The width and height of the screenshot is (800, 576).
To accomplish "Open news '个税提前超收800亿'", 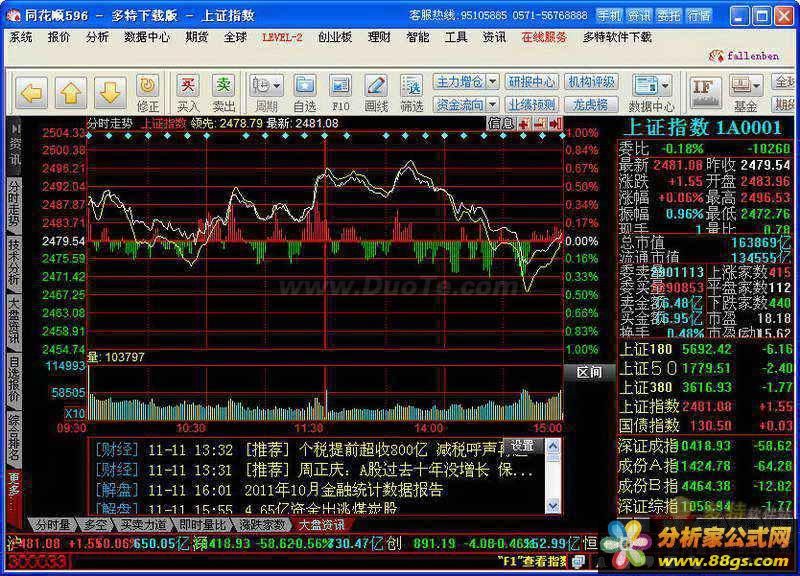I will 363,450.
